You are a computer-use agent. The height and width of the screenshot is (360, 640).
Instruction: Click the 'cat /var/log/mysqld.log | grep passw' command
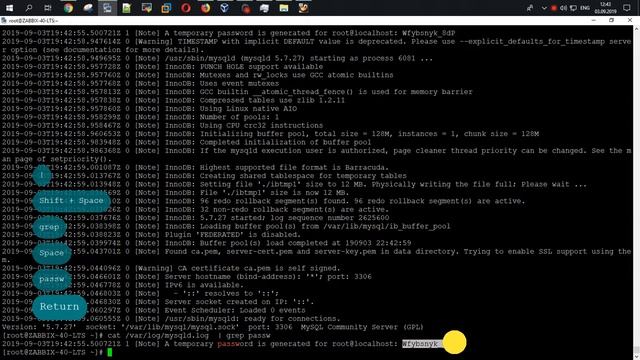pos(189,336)
